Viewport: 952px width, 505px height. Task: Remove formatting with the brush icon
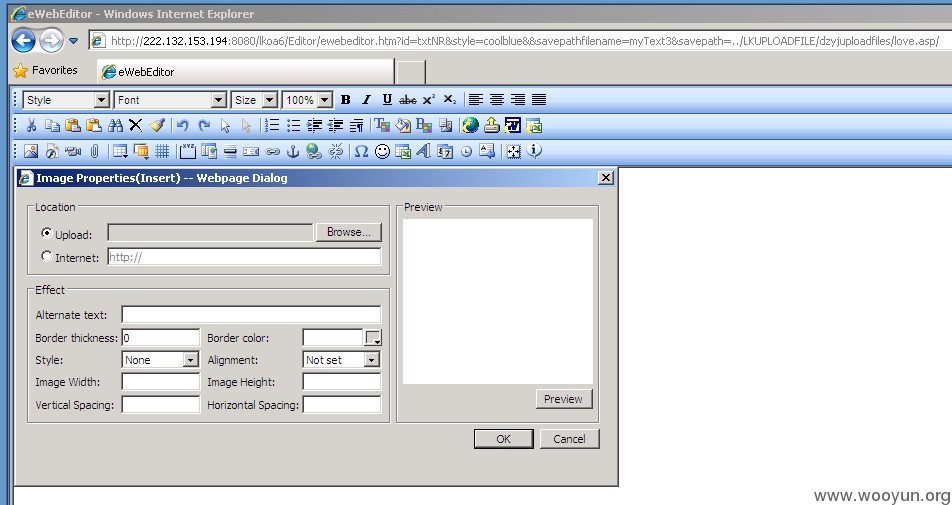[x=157, y=126]
